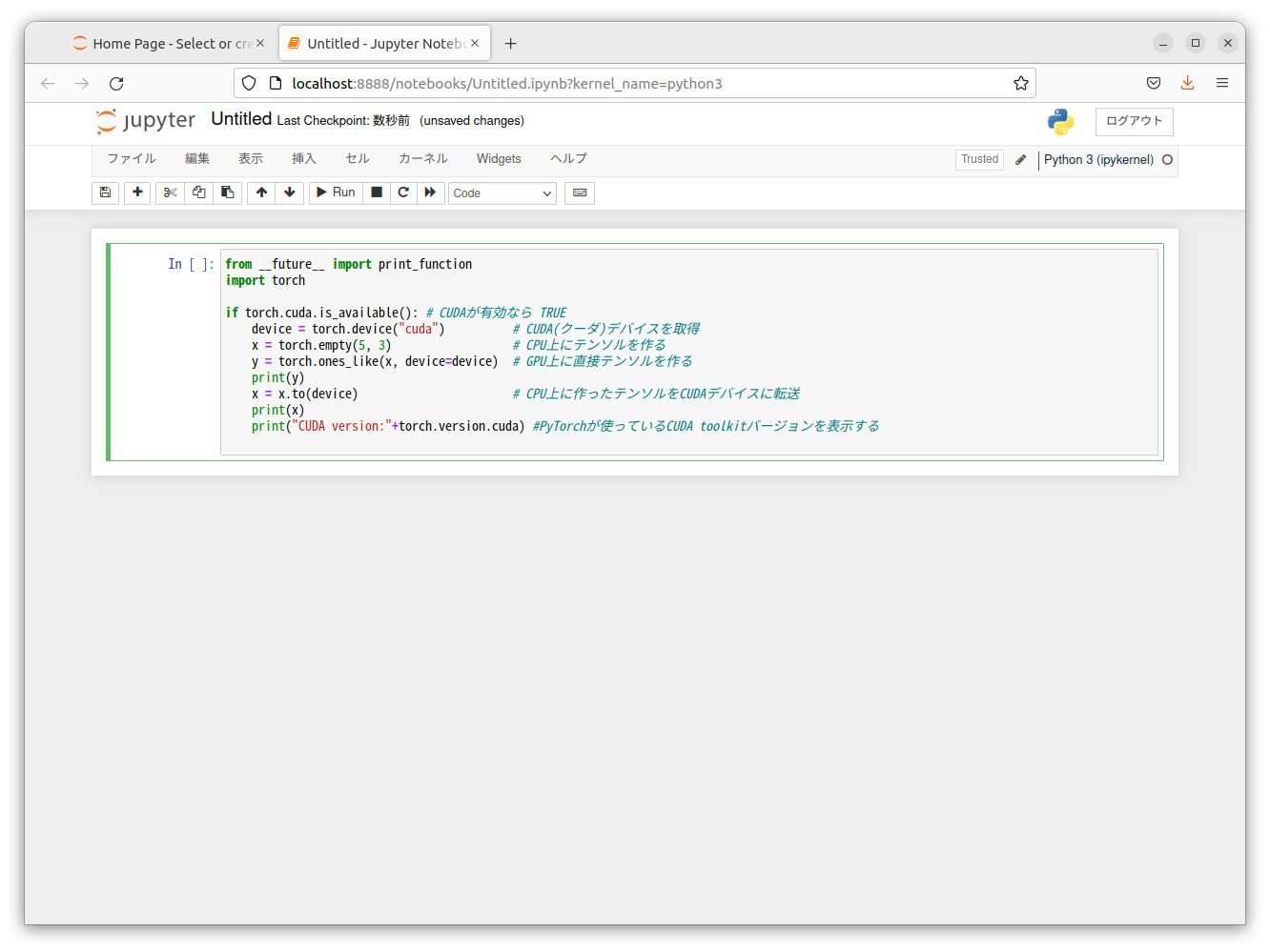This screenshot has width=1270, height=952.
Task: Click the site information page icon
Action: 276,84
